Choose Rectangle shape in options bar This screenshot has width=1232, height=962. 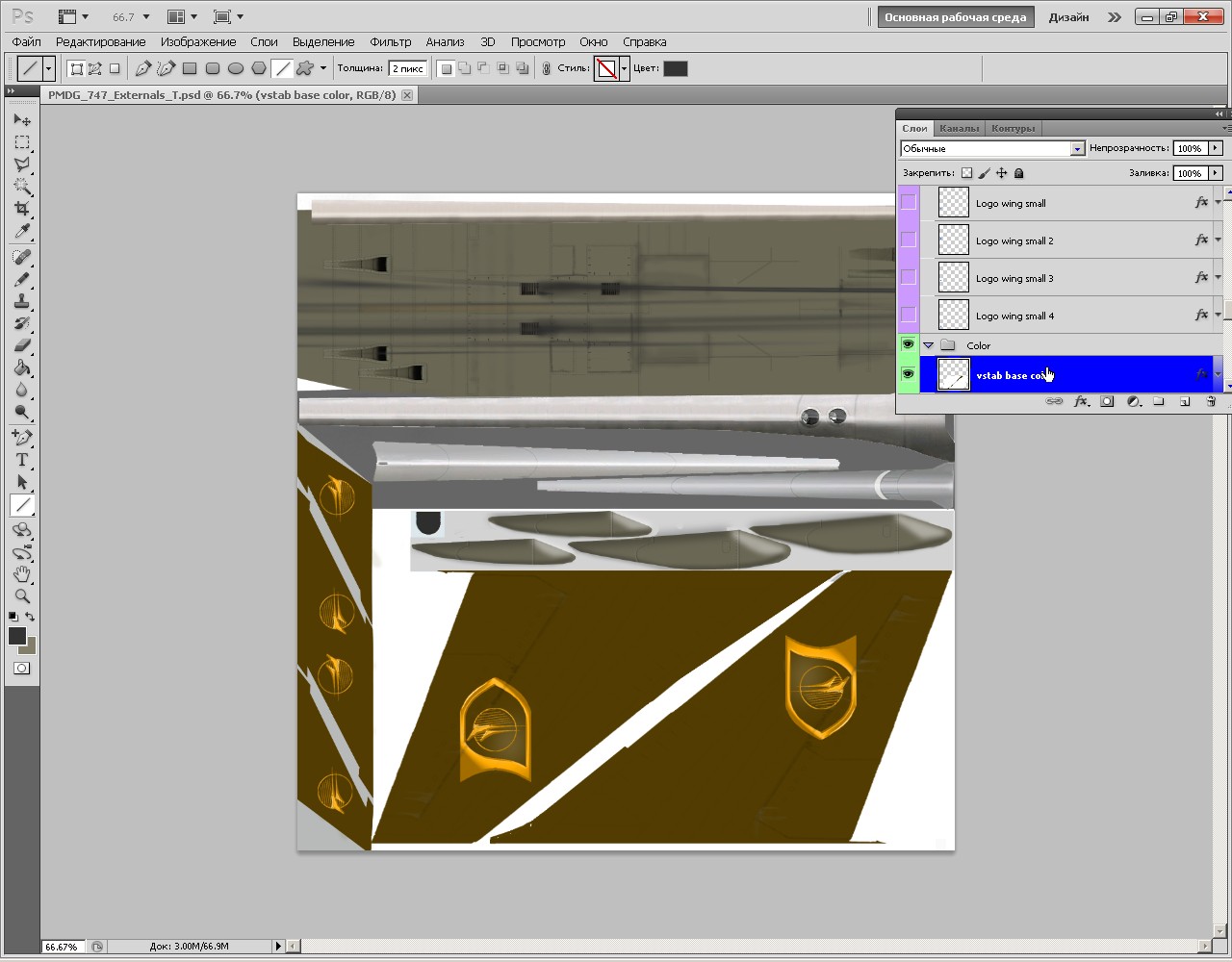pyautogui.click(x=190, y=68)
